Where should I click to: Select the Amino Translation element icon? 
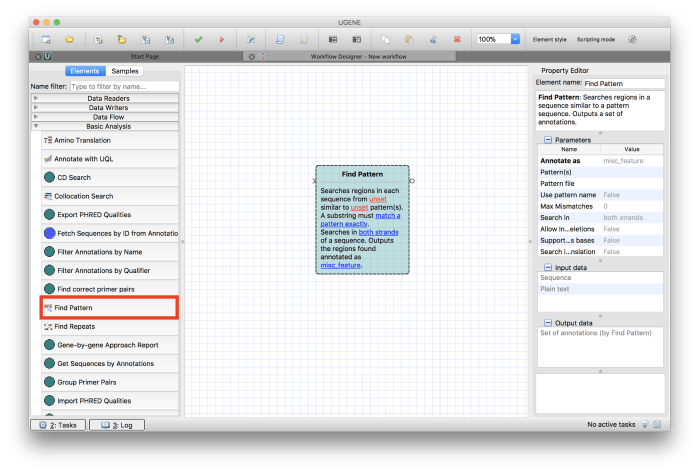[x=48, y=141]
